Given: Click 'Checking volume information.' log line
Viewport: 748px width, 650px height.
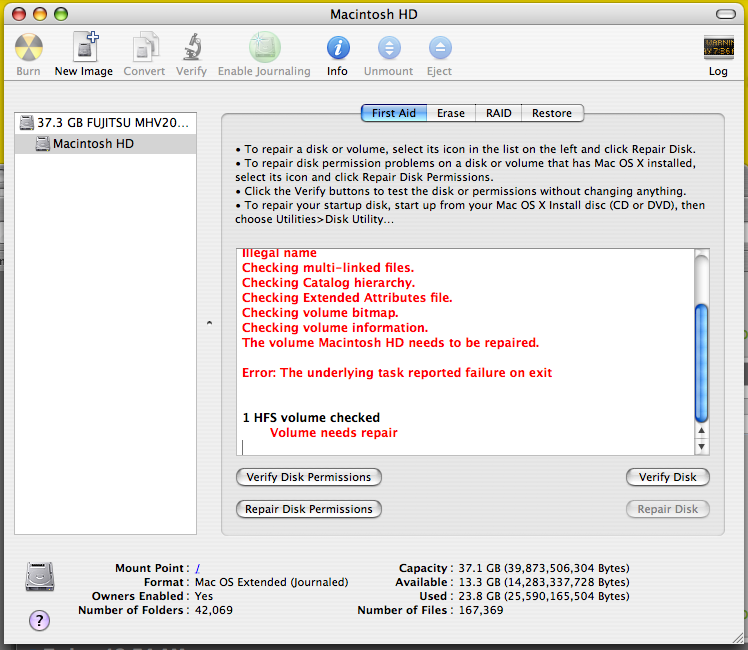Looking at the screenshot, I should [x=335, y=328].
